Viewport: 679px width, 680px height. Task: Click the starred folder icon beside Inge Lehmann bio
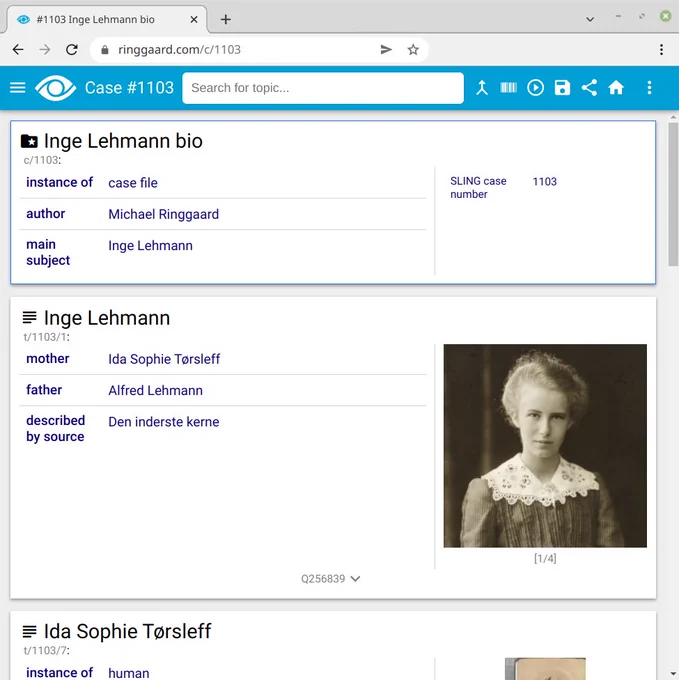coord(29,141)
